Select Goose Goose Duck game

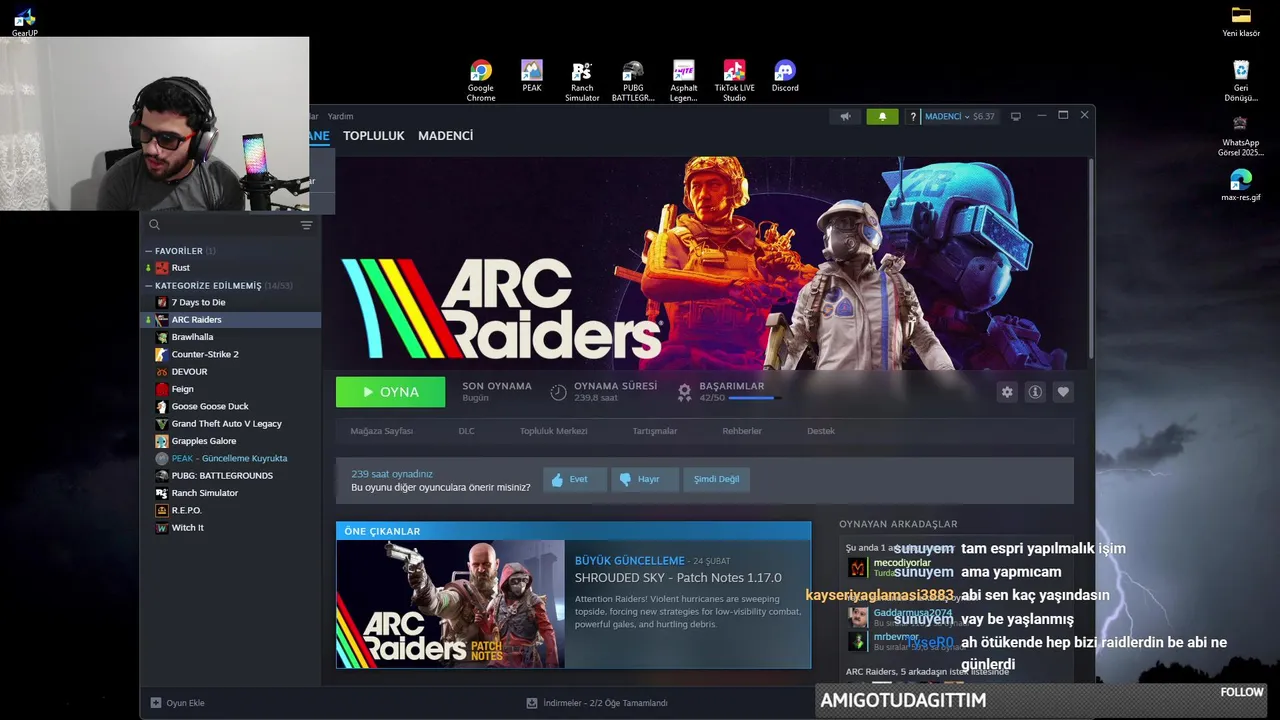pos(231,406)
